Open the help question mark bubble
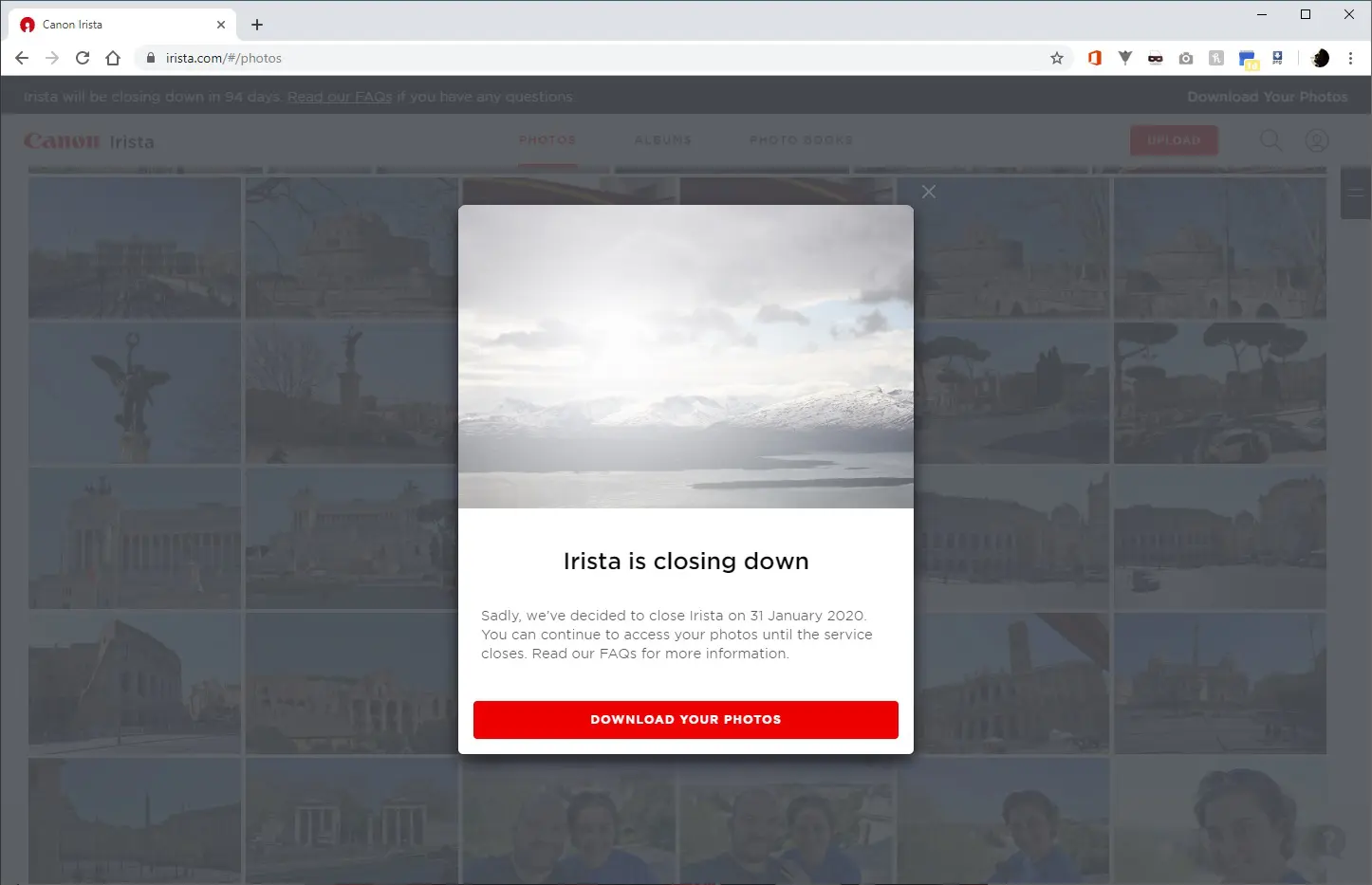 tap(1329, 839)
